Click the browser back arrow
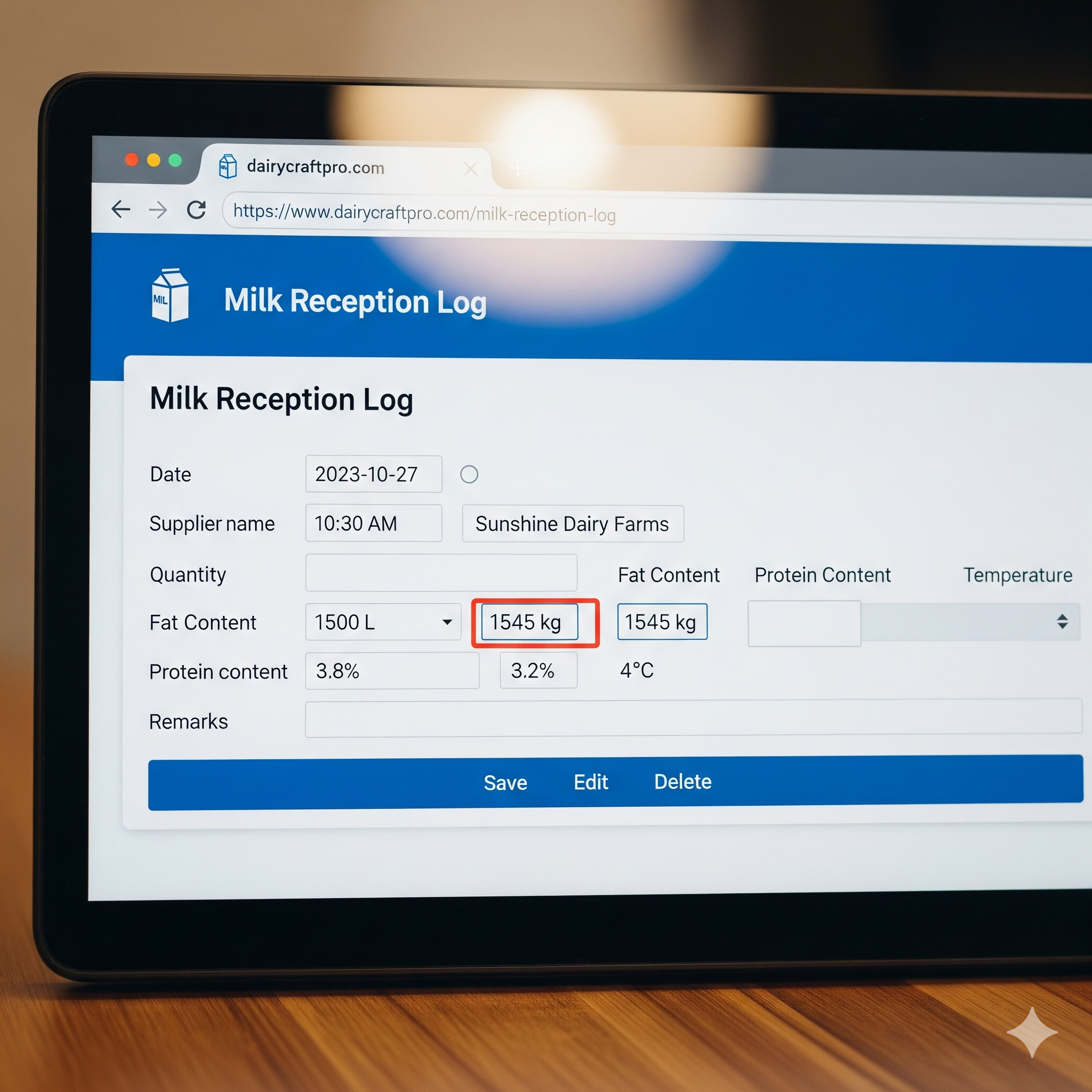This screenshot has width=1092, height=1092. 121,209
